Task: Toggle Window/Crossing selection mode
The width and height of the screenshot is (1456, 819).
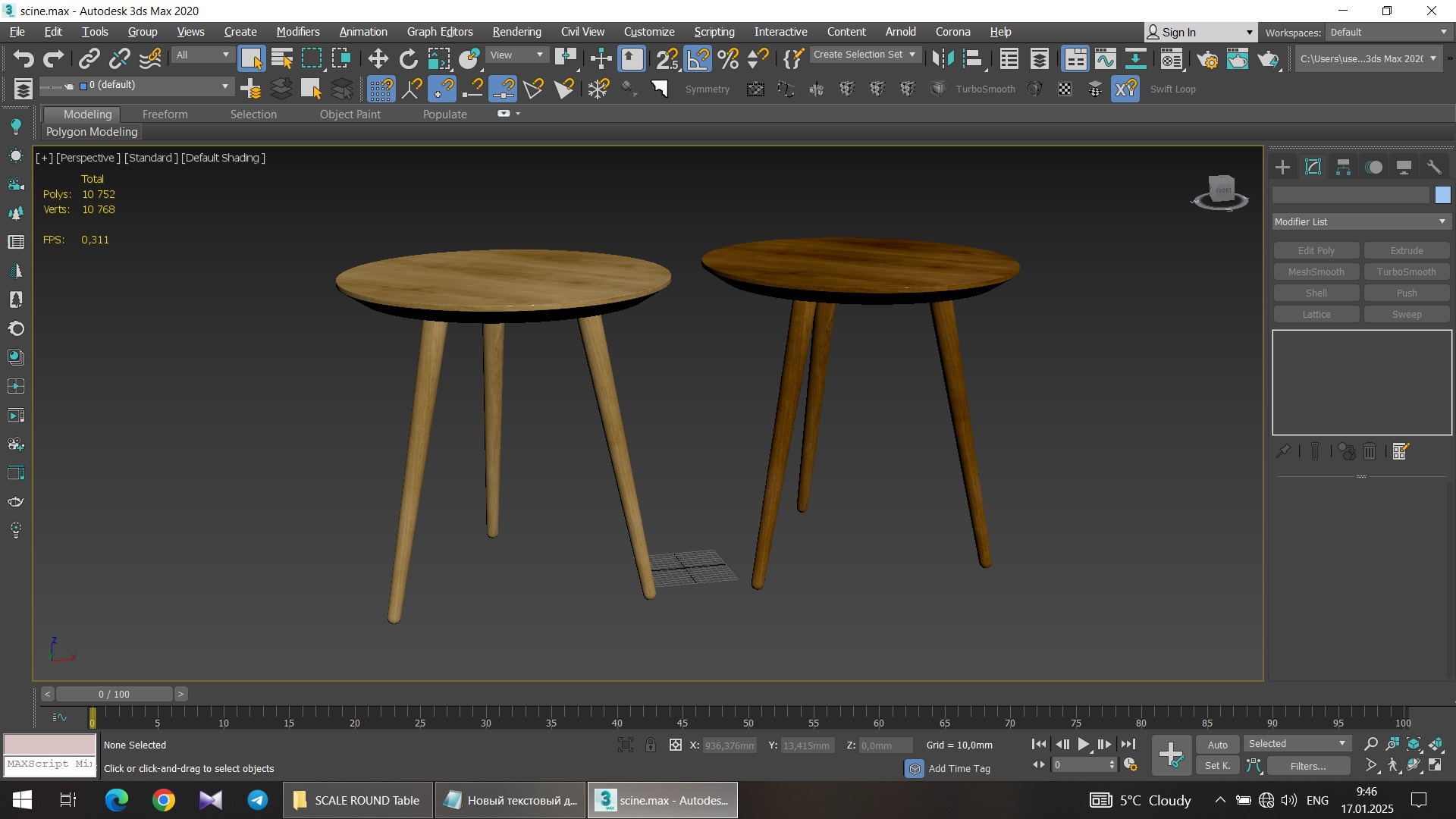Action: click(341, 58)
